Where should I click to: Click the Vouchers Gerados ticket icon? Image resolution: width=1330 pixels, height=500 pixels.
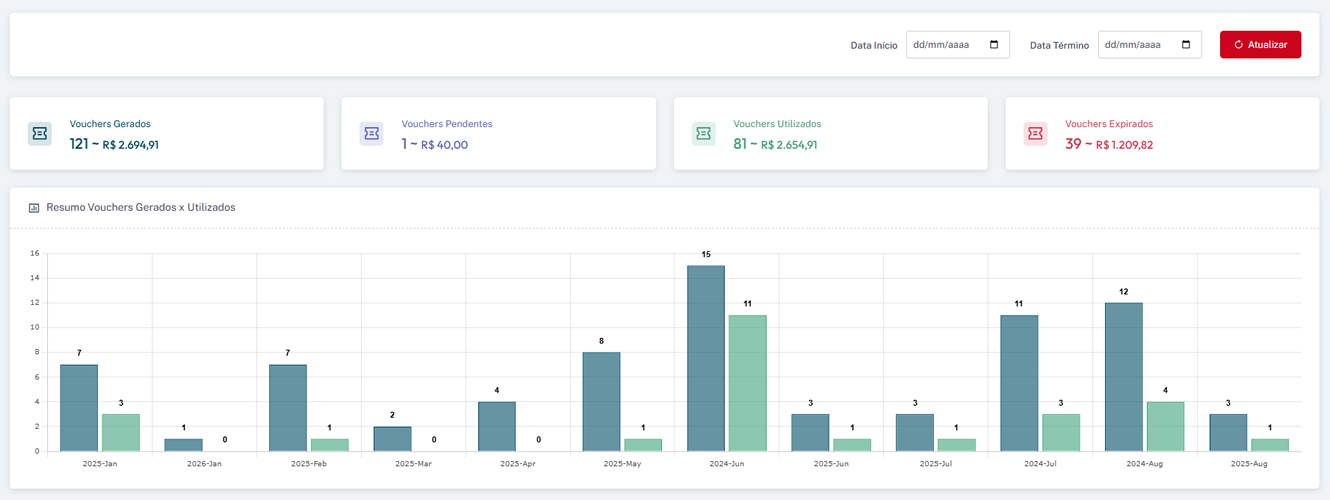[39, 134]
